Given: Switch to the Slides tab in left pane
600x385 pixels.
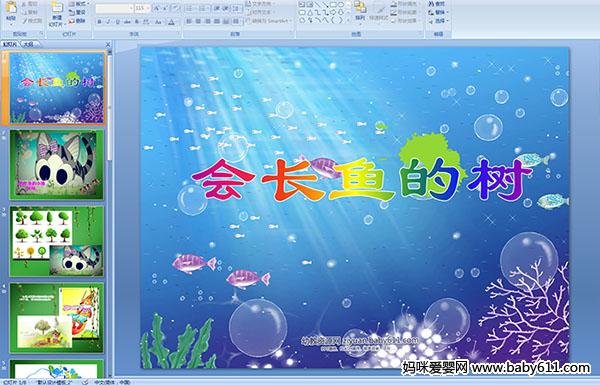Looking at the screenshot, I should coord(10,44).
